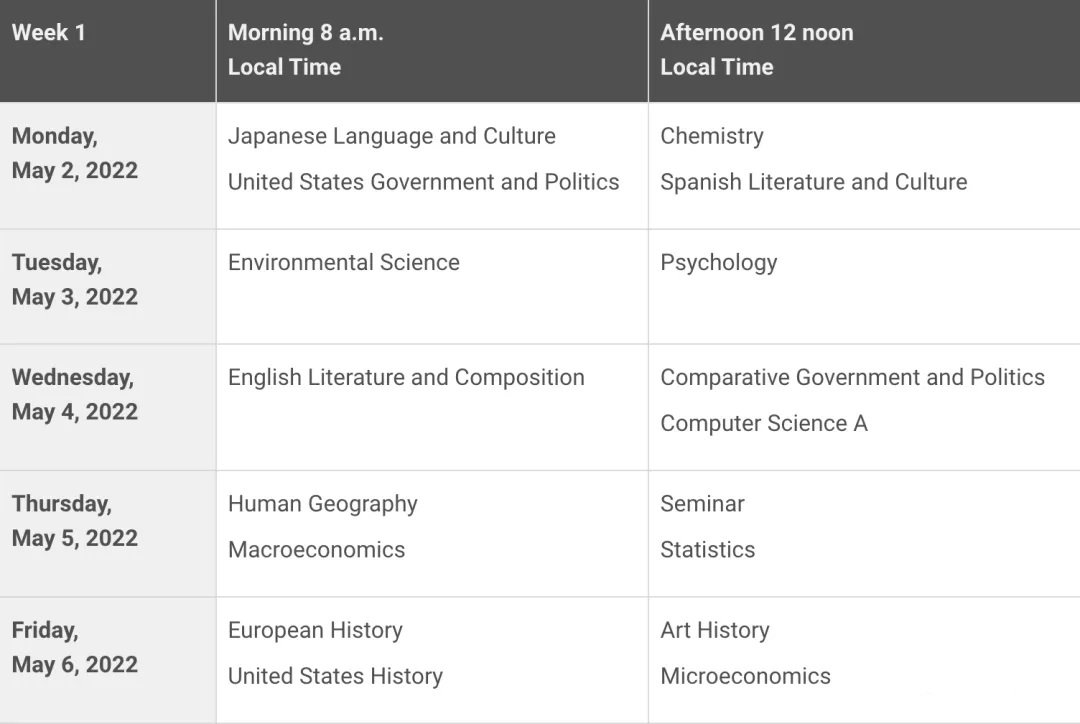The height and width of the screenshot is (724, 1080).
Task: Click Thursday, May 5, 2022 row label
Action: coord(74,520)
